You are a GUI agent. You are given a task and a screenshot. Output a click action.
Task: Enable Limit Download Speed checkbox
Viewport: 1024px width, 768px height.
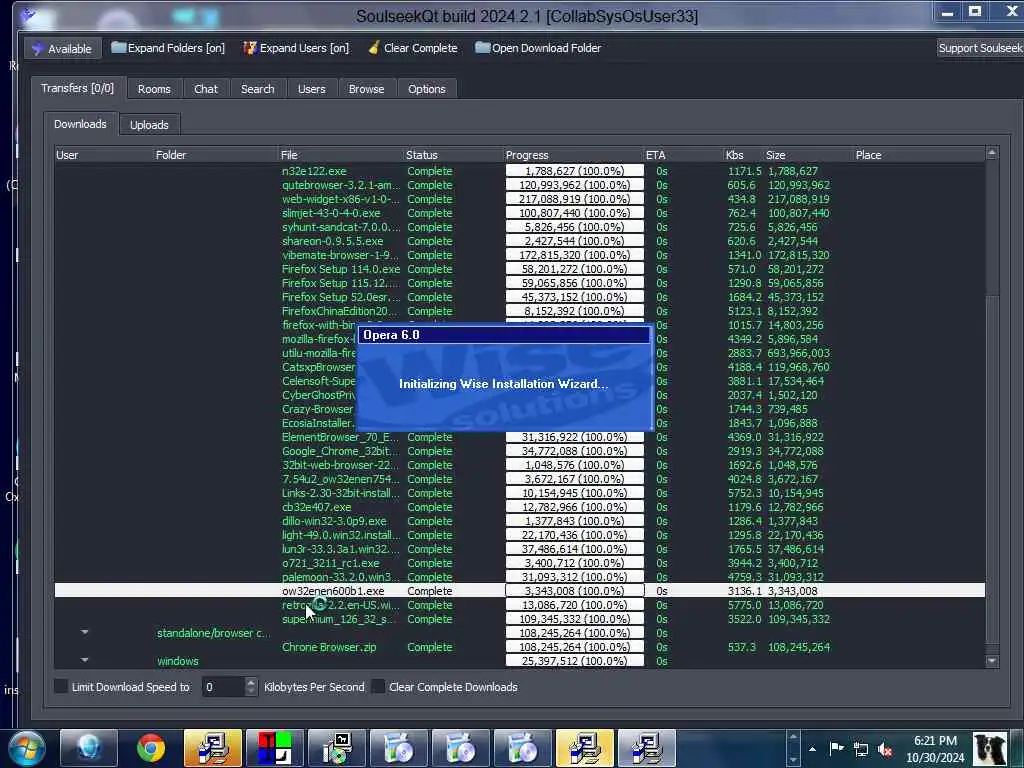click(61, 686)
